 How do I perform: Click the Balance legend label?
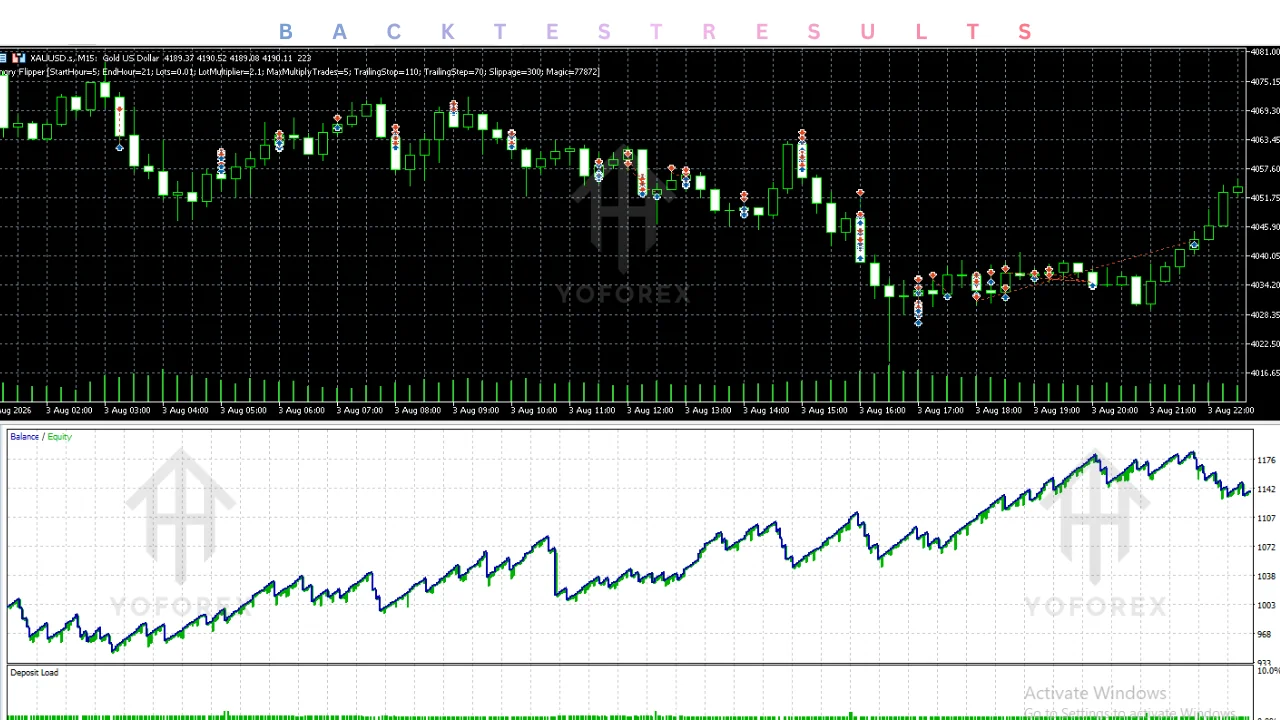(24, 437)
